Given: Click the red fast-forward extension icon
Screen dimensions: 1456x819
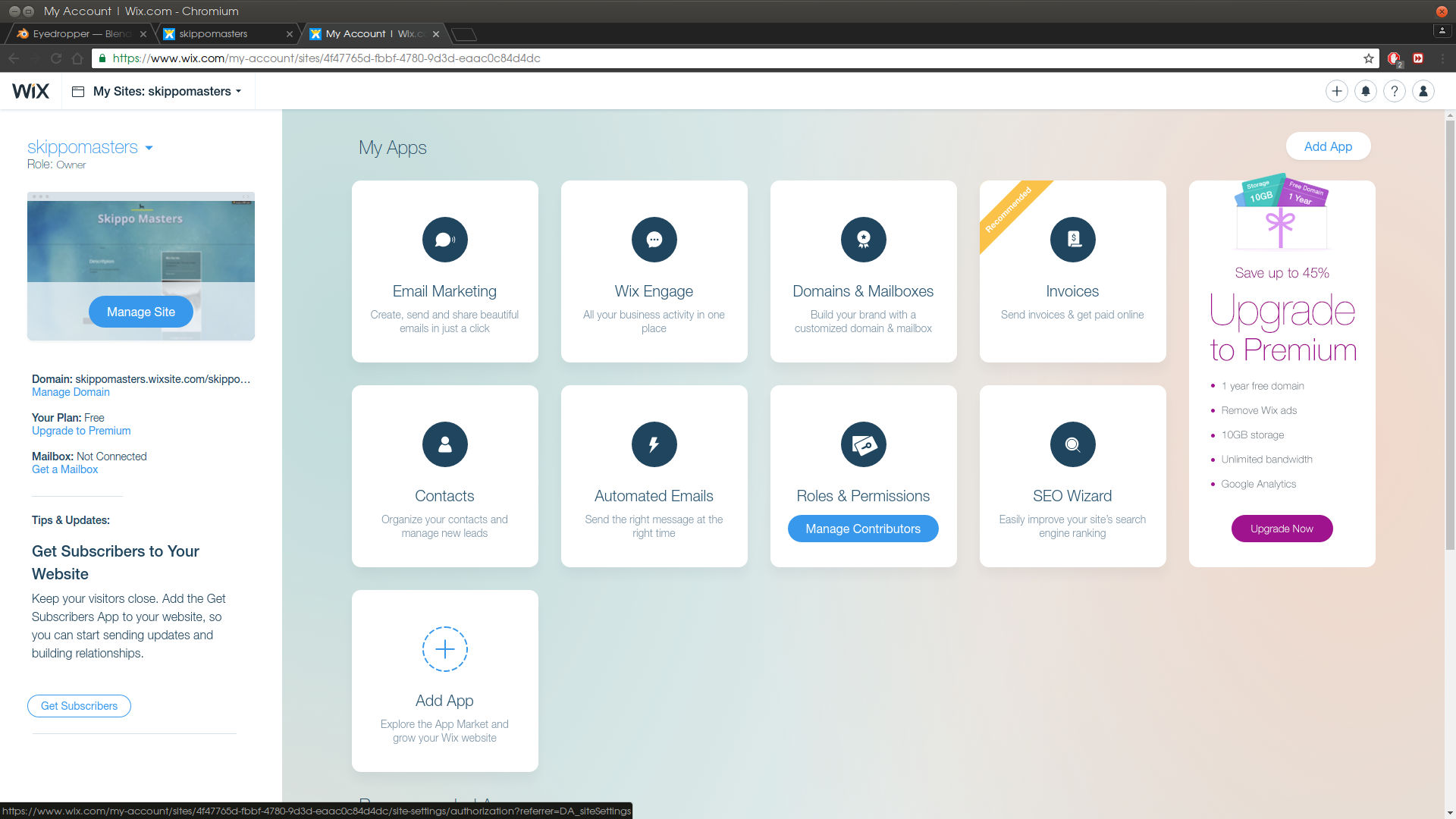Looking at the screenshot, I should point(1418,58).
